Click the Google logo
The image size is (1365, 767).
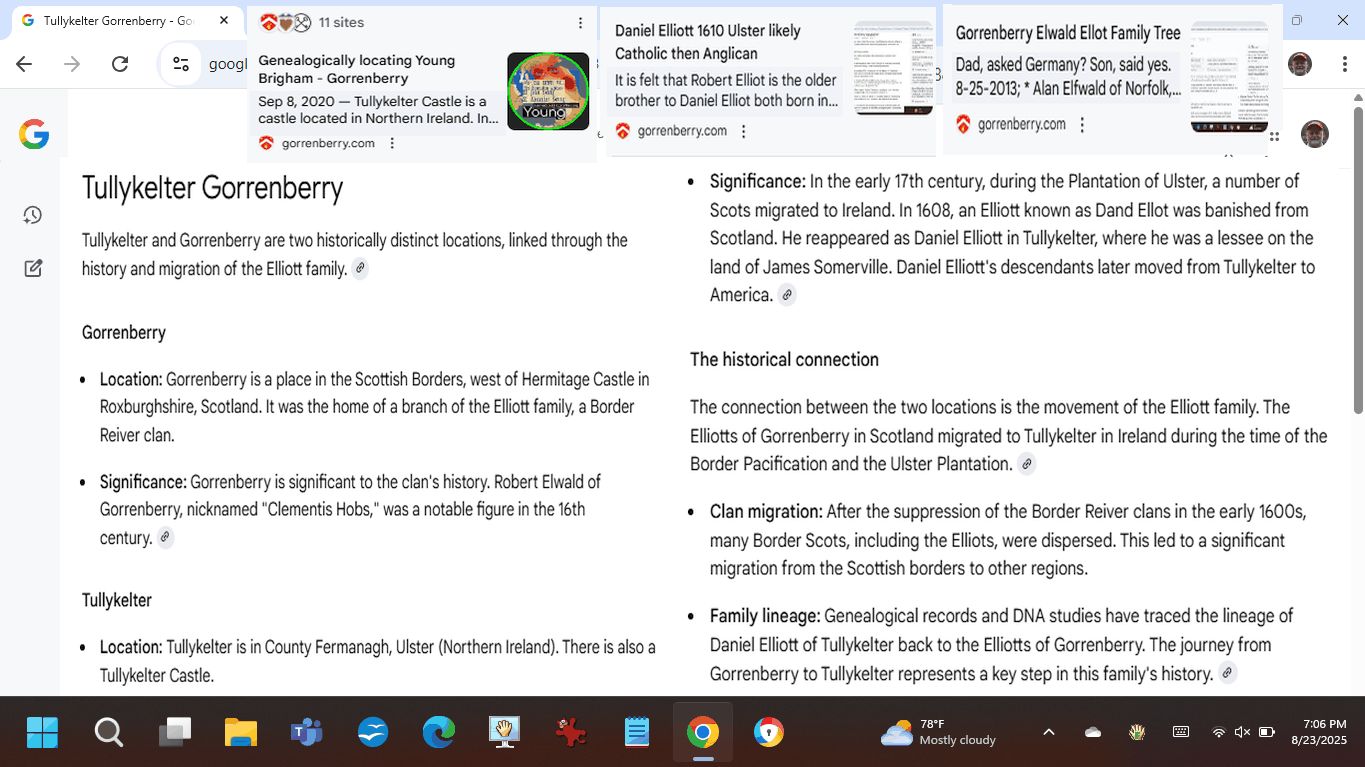pos(34,134)
